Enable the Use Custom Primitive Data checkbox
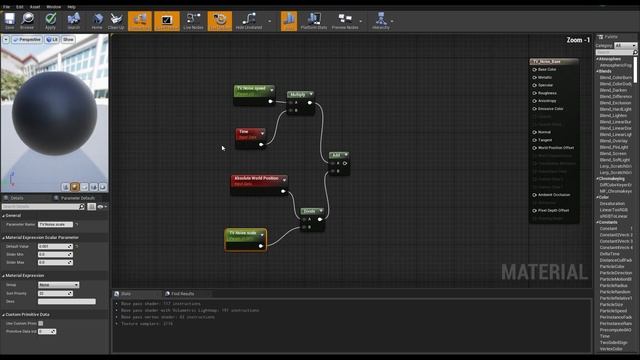Image resolution: width=640 pixels, height=360 pixels. (x=41, y=323)
